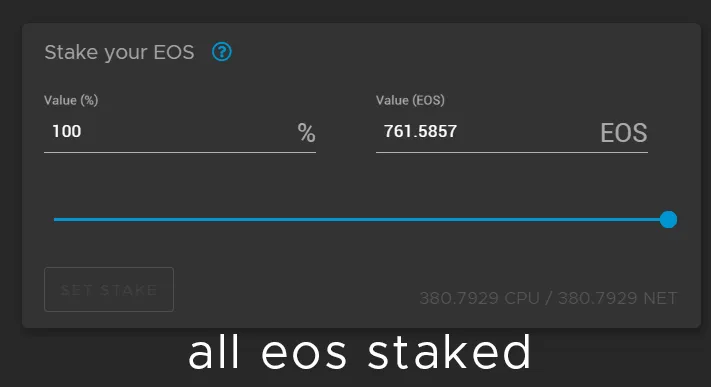Click the all eos staked caption

click(359, 353)
